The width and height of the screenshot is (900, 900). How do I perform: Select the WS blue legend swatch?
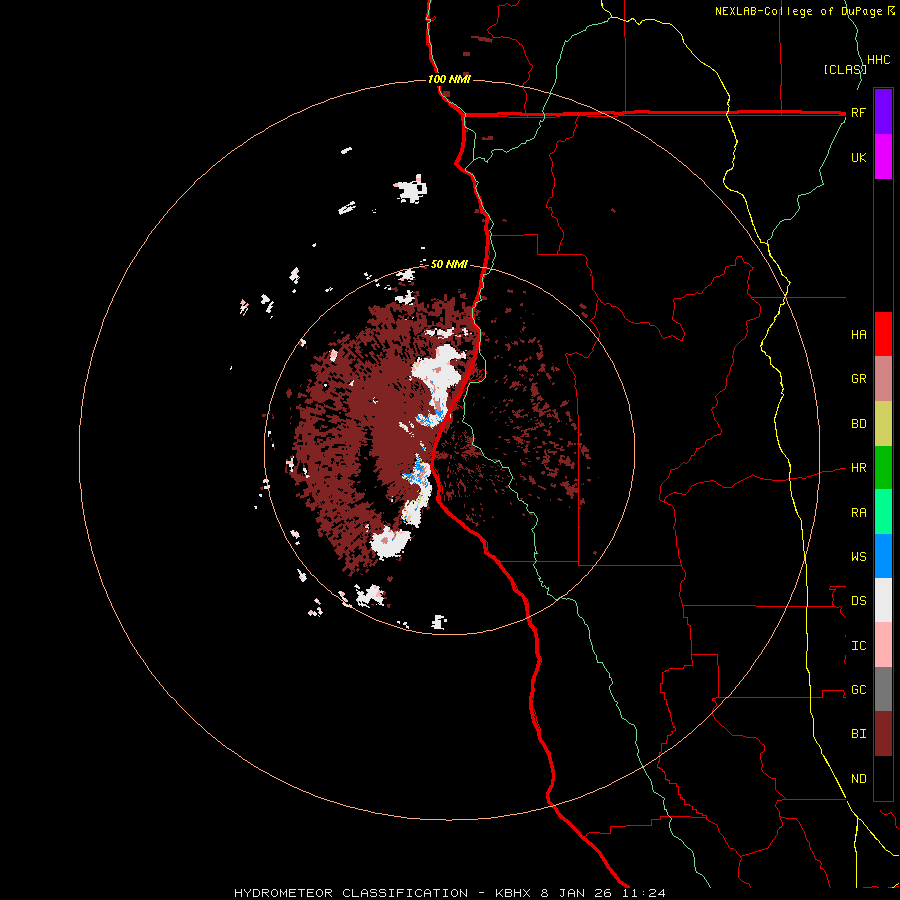tap(883, 556)
